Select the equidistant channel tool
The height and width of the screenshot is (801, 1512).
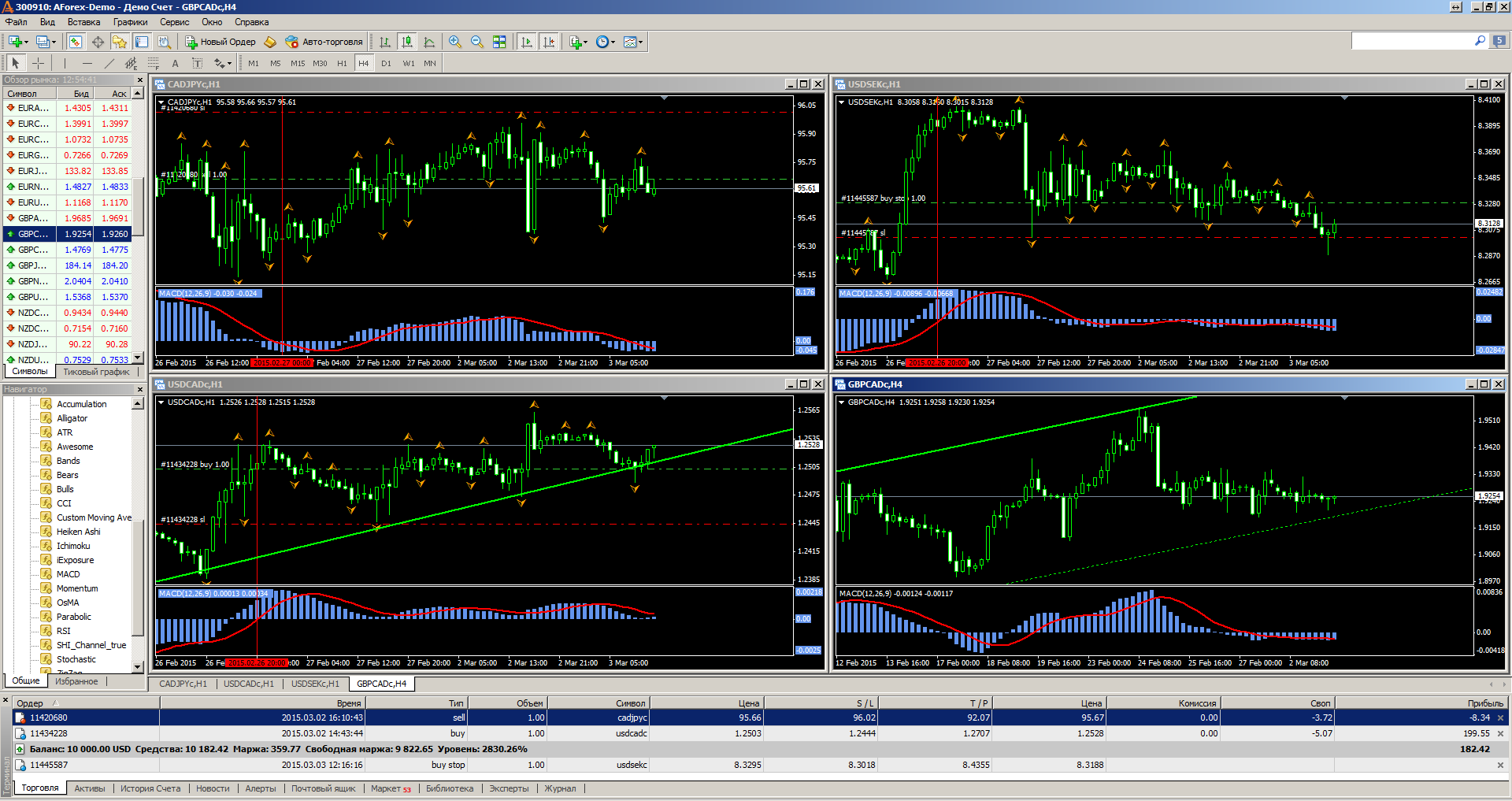pos(132,63)
